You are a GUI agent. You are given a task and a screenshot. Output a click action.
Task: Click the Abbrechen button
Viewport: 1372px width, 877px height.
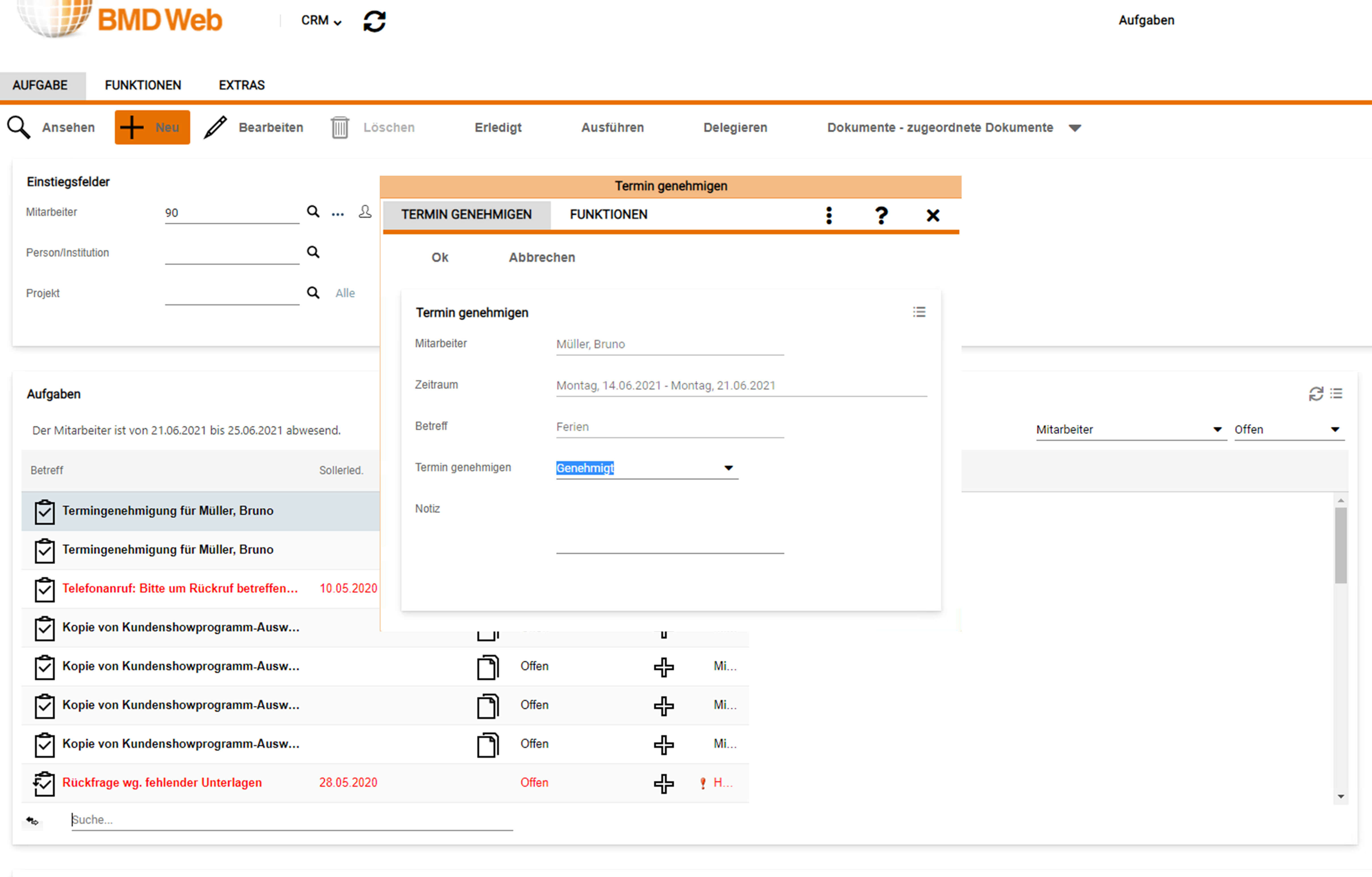541,257
